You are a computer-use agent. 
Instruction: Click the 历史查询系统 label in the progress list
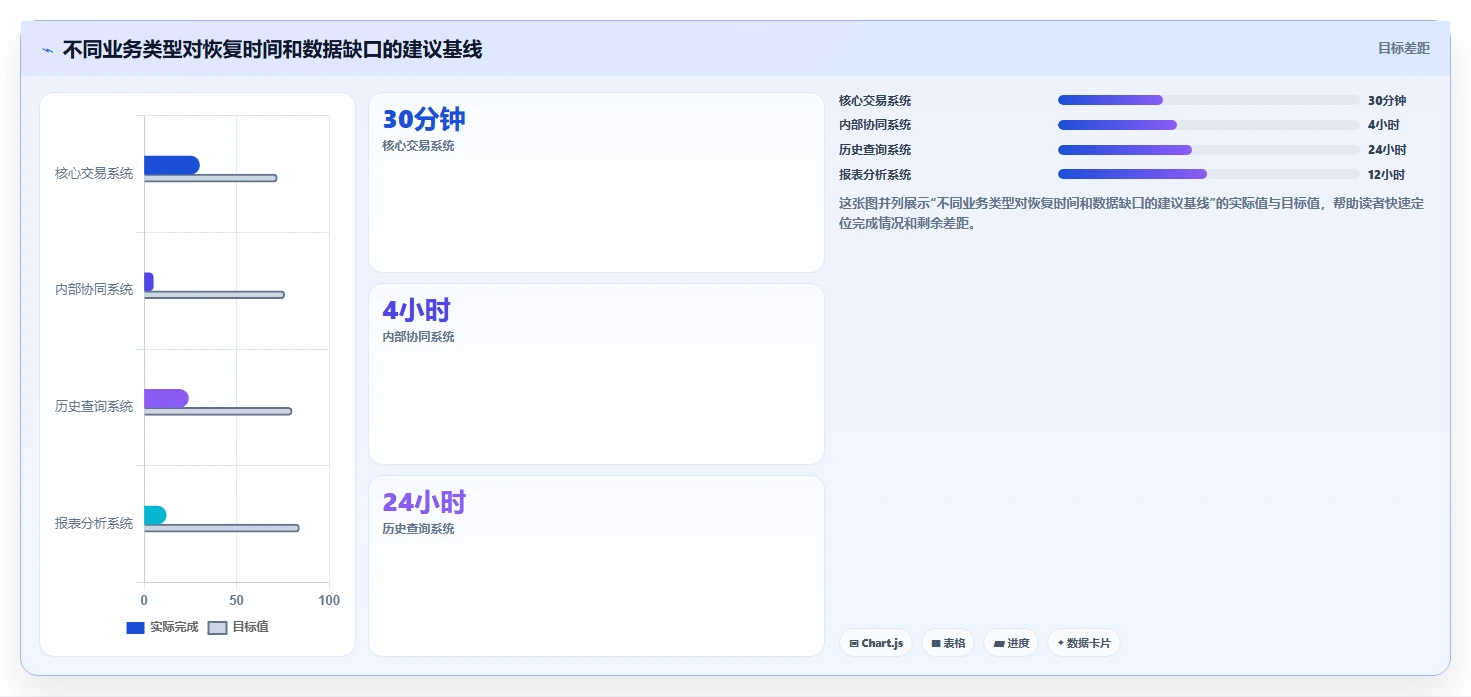point(875,150)
